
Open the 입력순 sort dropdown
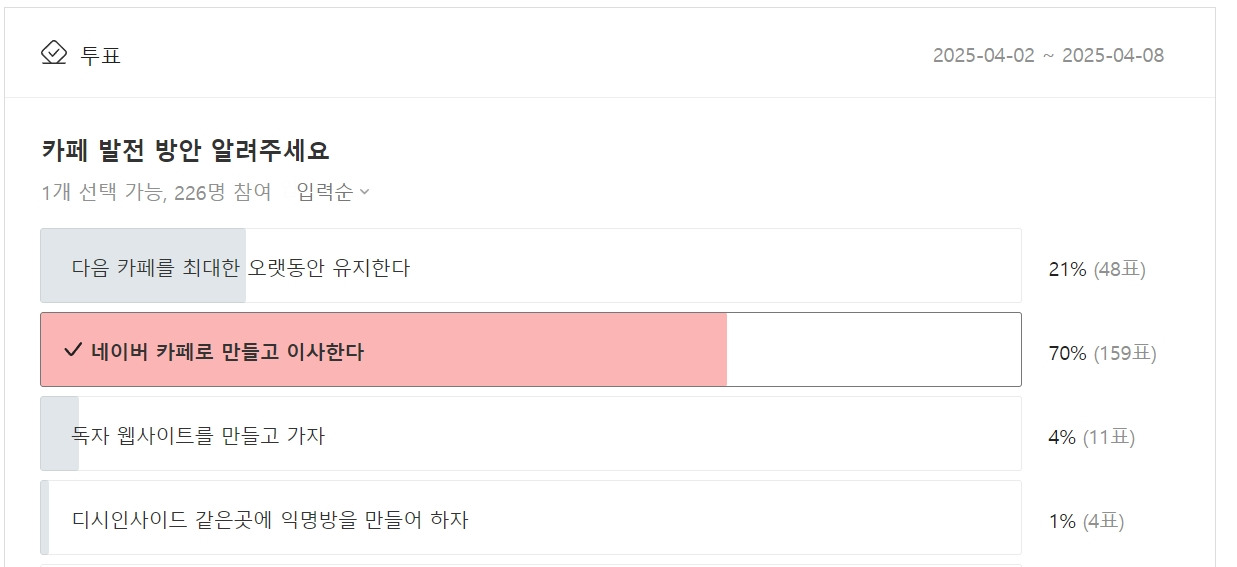(333, 192)
